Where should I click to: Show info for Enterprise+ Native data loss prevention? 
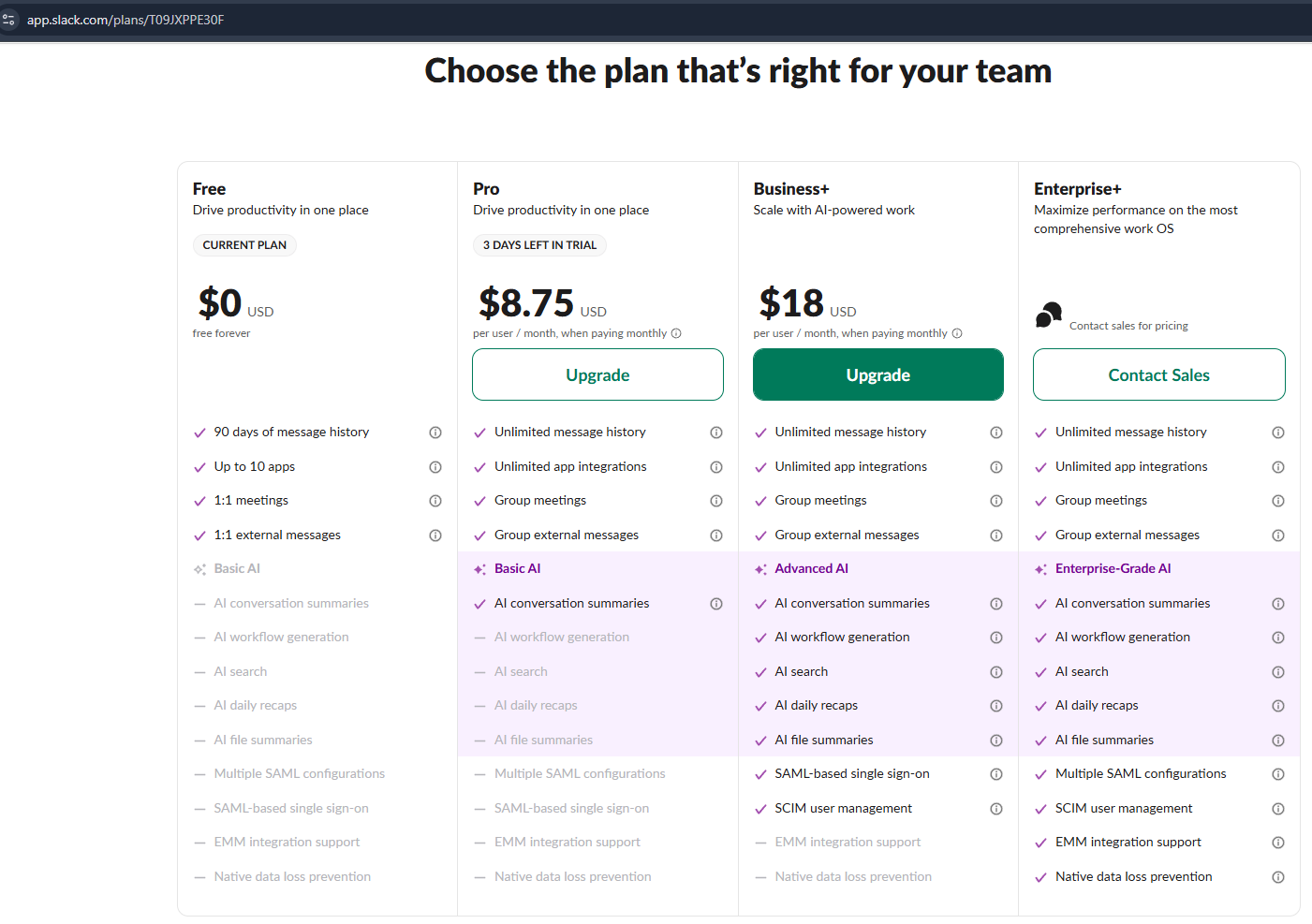point(1278,877)
